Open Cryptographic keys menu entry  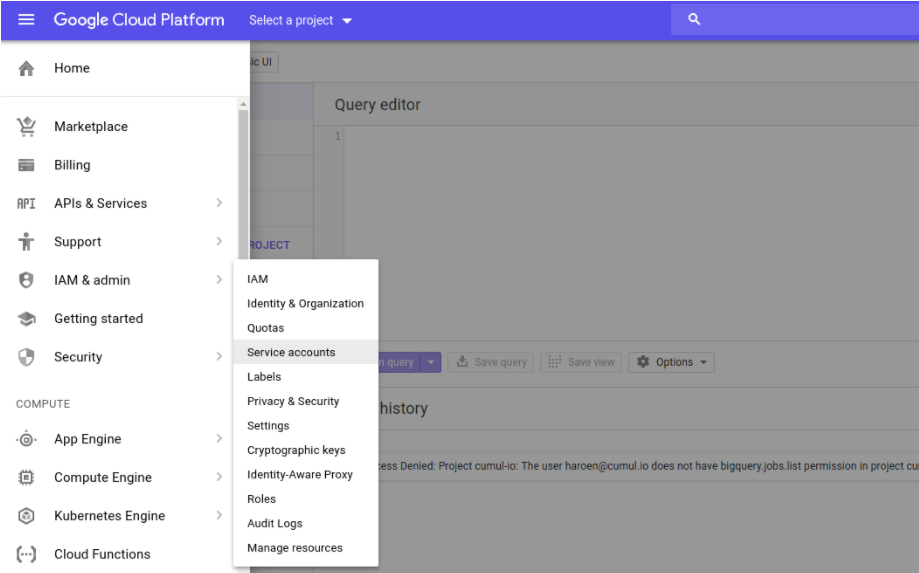[x=296, y=450]
